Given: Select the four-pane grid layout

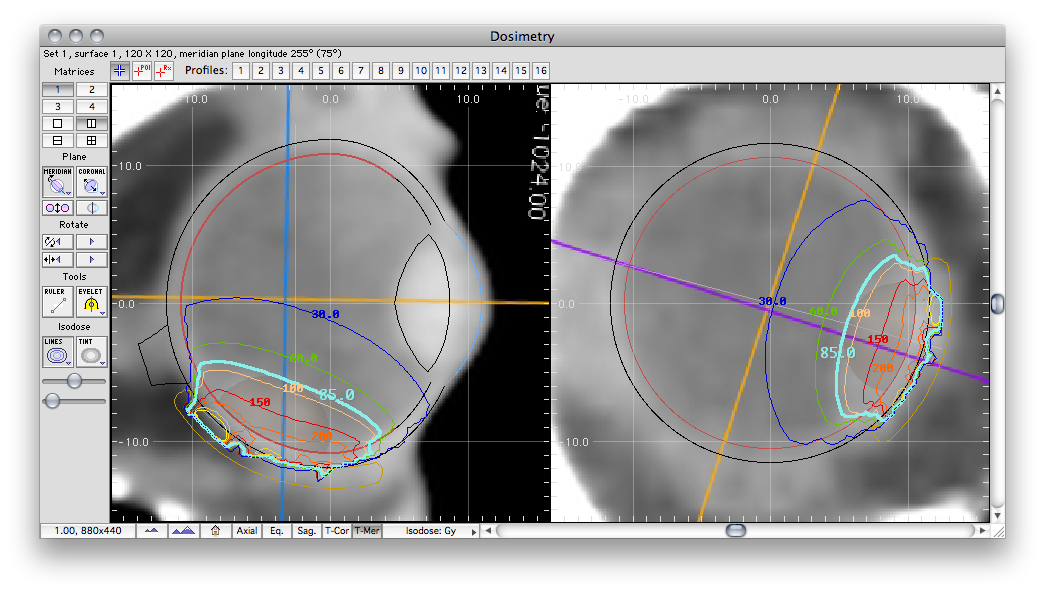Looking at the screenshot, I should tap(91, 141).
